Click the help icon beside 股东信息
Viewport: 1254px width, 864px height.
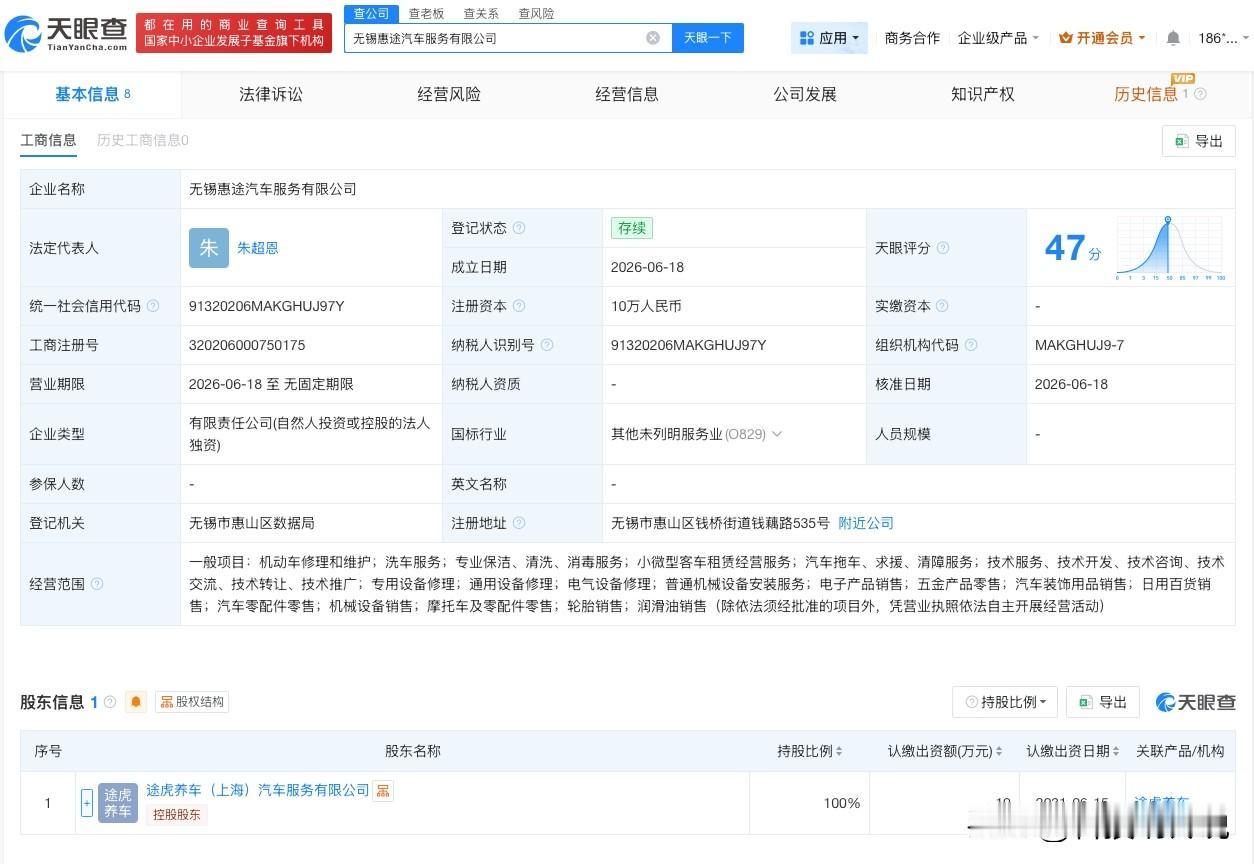click(110, 702)
